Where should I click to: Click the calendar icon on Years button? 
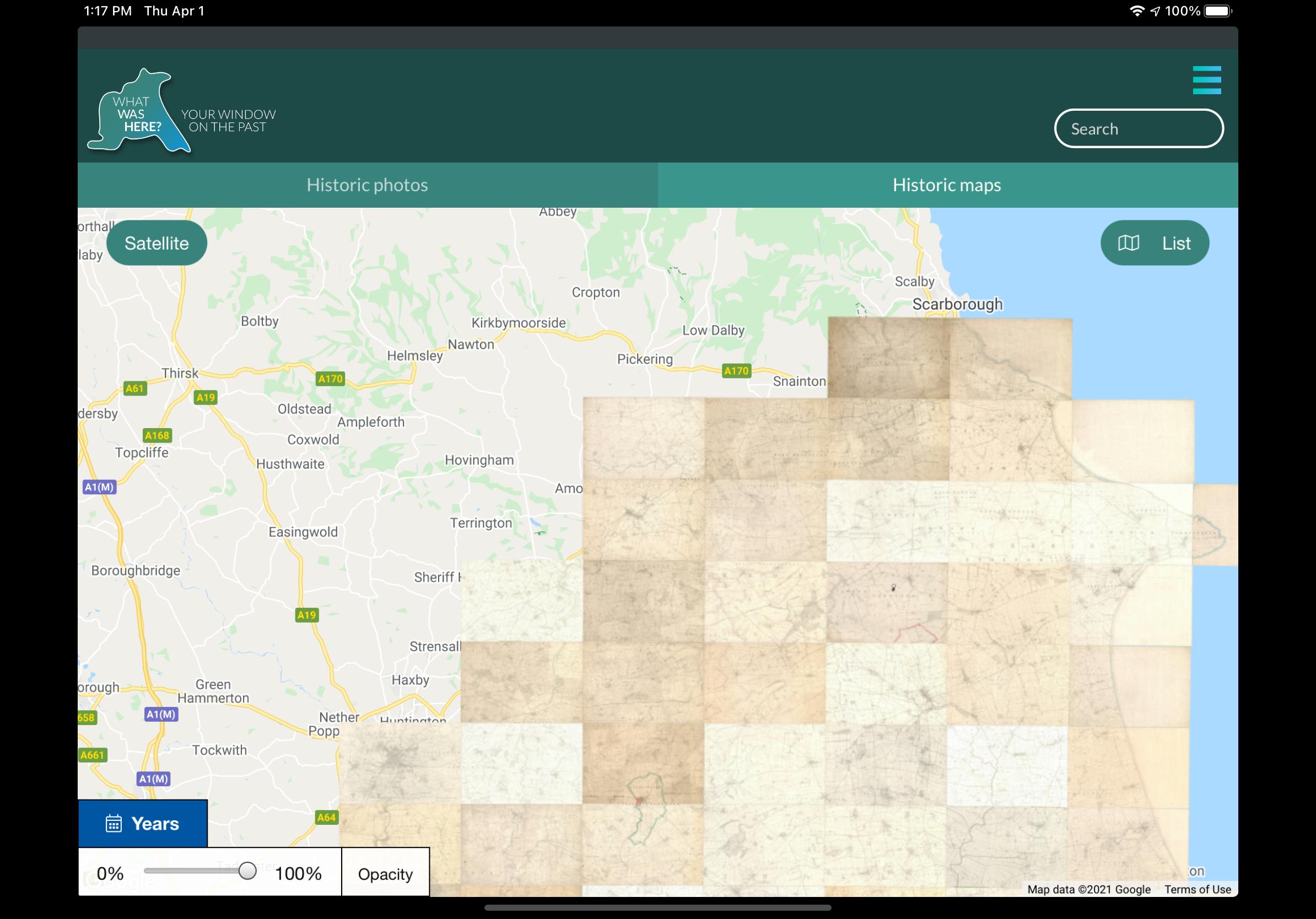(x=114, y=823)
